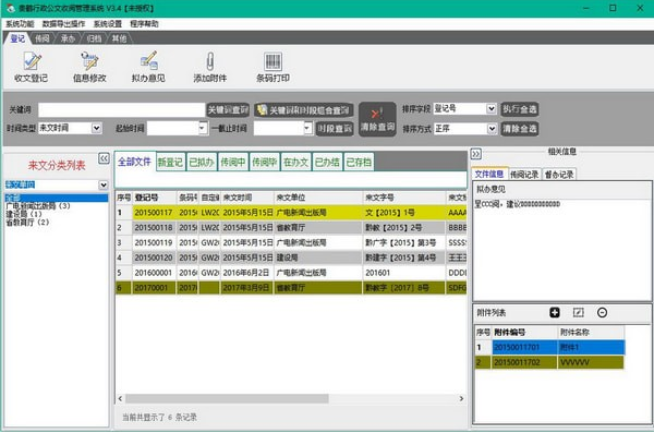Click the horizontal scrollbar of file table
This screenshot has width=655, height=432.
(x=227, y=399)
